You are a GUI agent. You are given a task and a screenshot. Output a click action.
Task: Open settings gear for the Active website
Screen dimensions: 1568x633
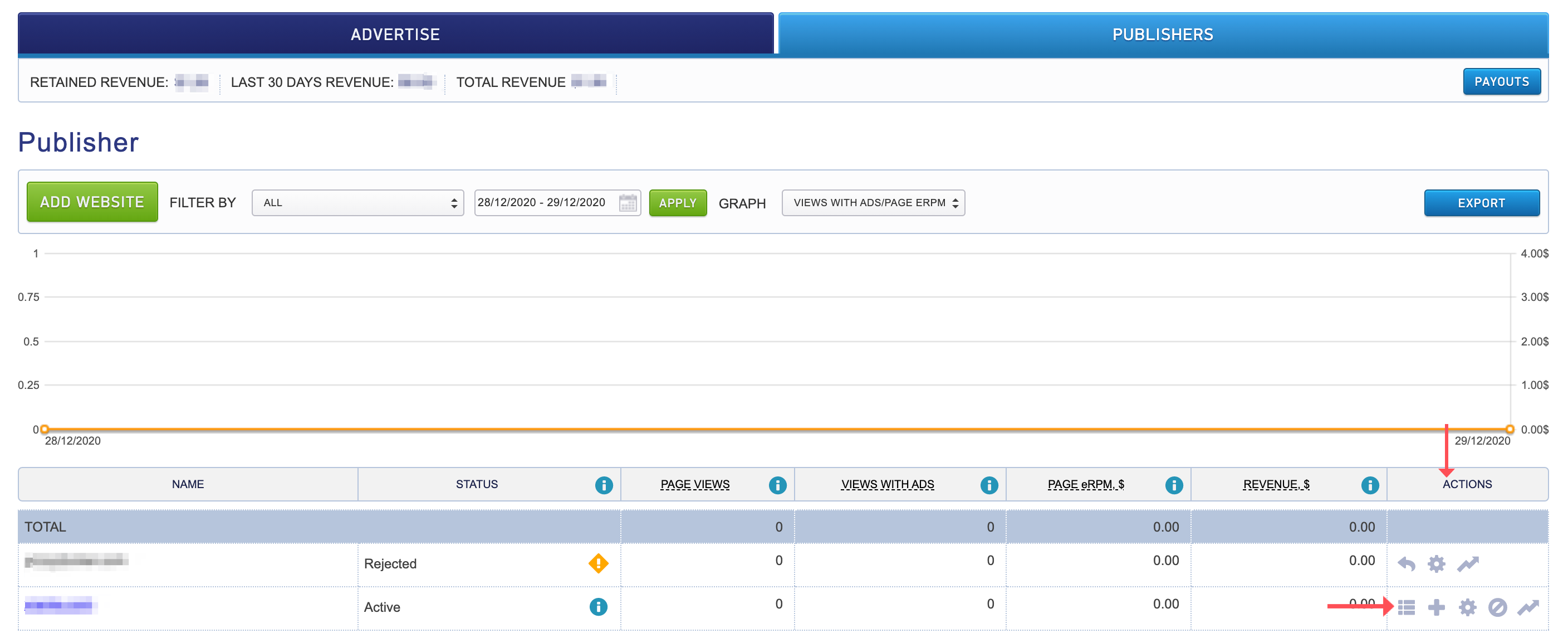1467,607
